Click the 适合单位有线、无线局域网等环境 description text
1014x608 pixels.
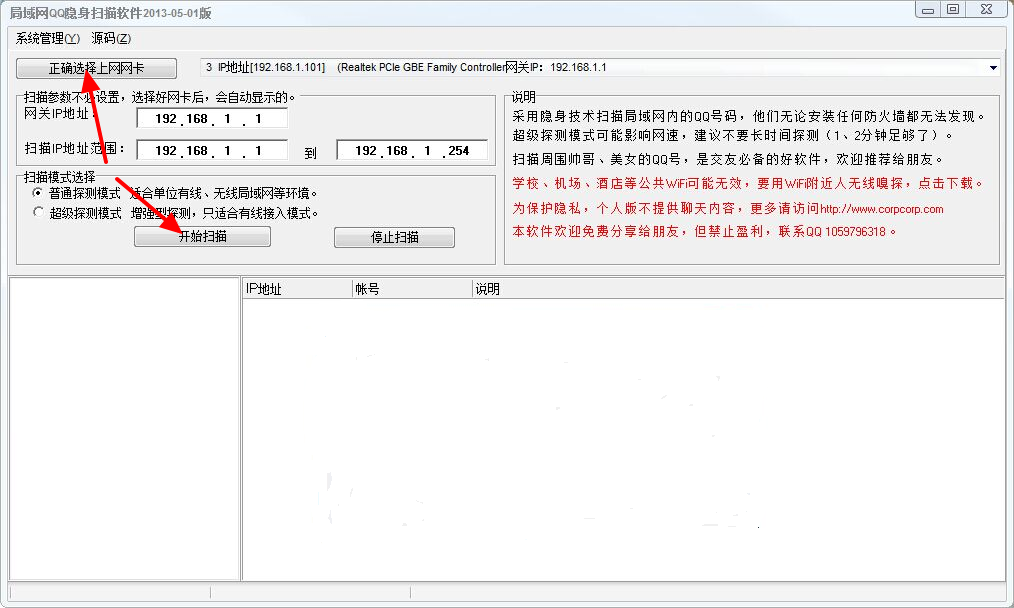pos(224,193)
